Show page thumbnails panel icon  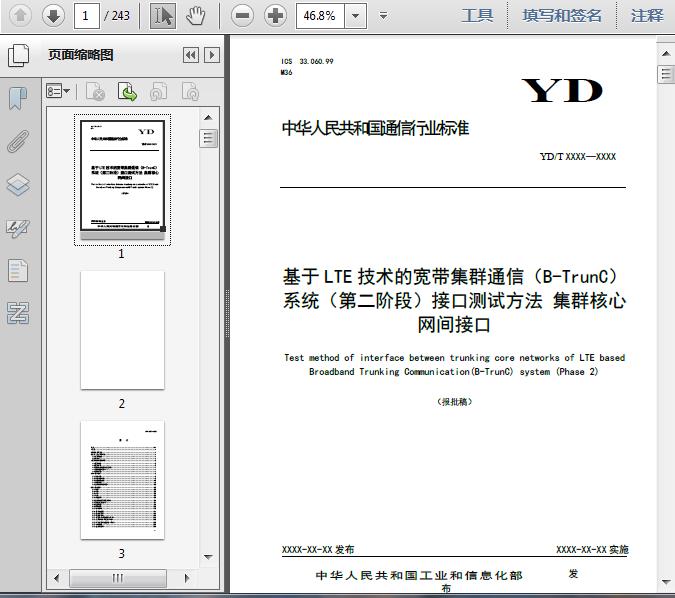point(19,55)
